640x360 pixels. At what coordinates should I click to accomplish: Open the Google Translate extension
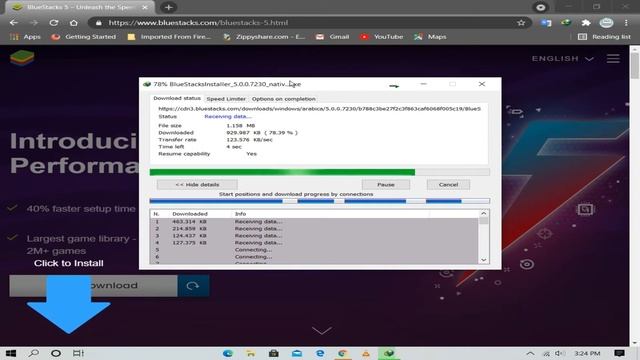point(546,23)
